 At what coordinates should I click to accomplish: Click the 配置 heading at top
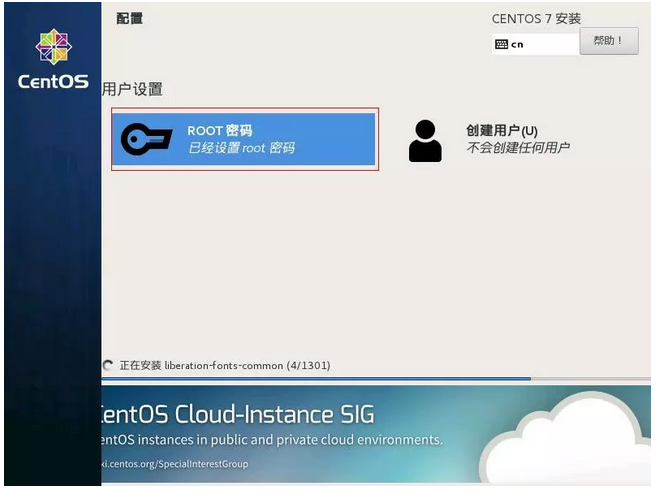129,18
